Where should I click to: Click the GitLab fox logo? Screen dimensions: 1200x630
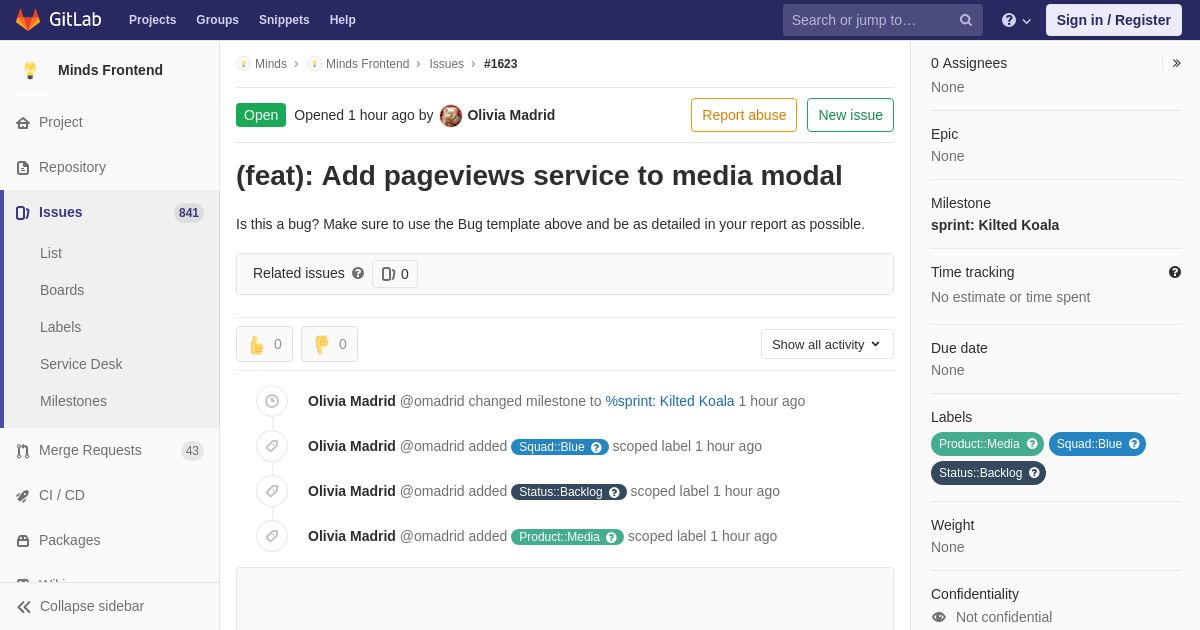28,20
